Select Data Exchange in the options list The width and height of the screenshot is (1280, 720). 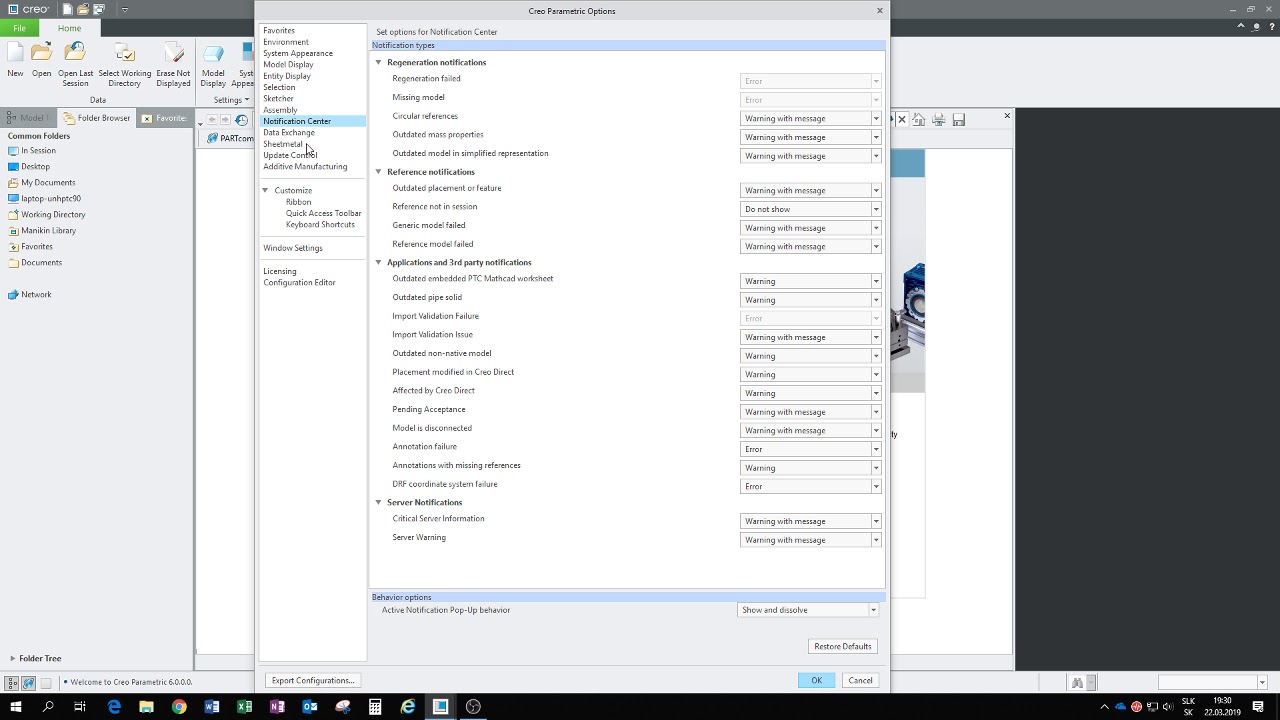[x=289, y=132]
